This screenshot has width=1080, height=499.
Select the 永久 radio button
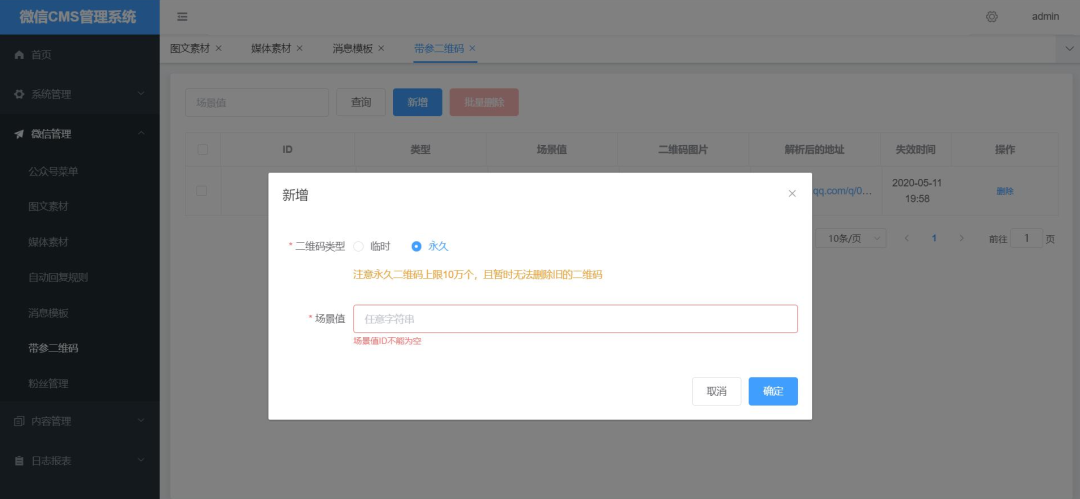[416, 246]
